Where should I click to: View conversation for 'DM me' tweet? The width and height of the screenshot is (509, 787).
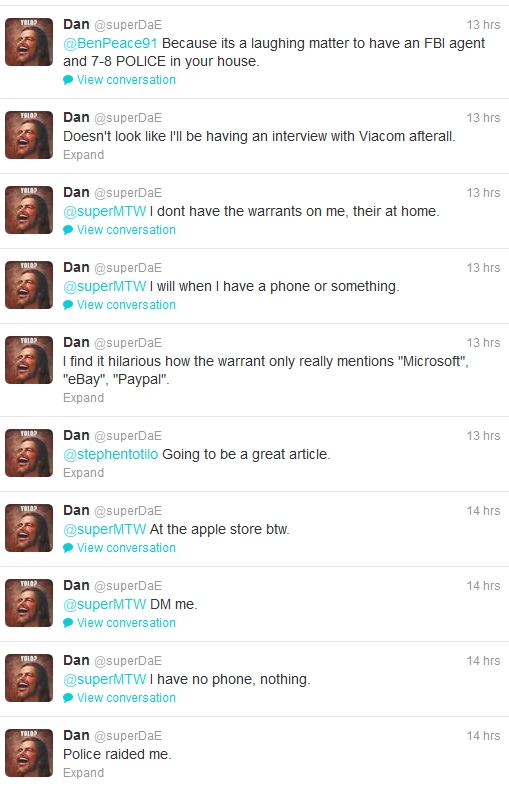click(126, 623)
